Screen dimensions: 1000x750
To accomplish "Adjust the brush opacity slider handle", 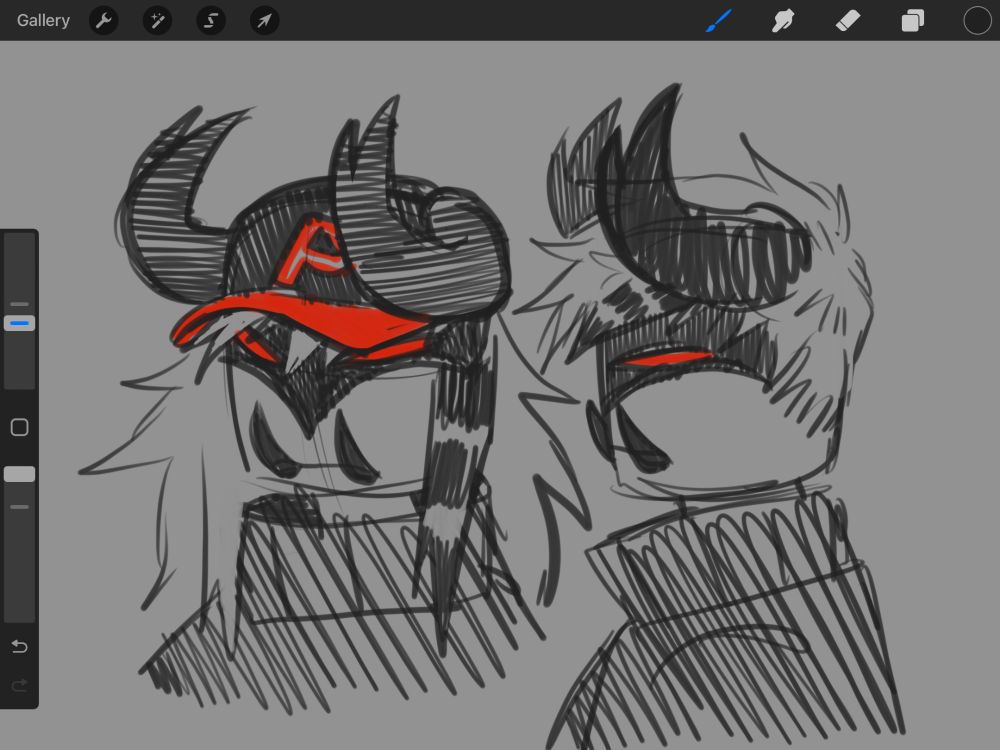I will (20, 474).
